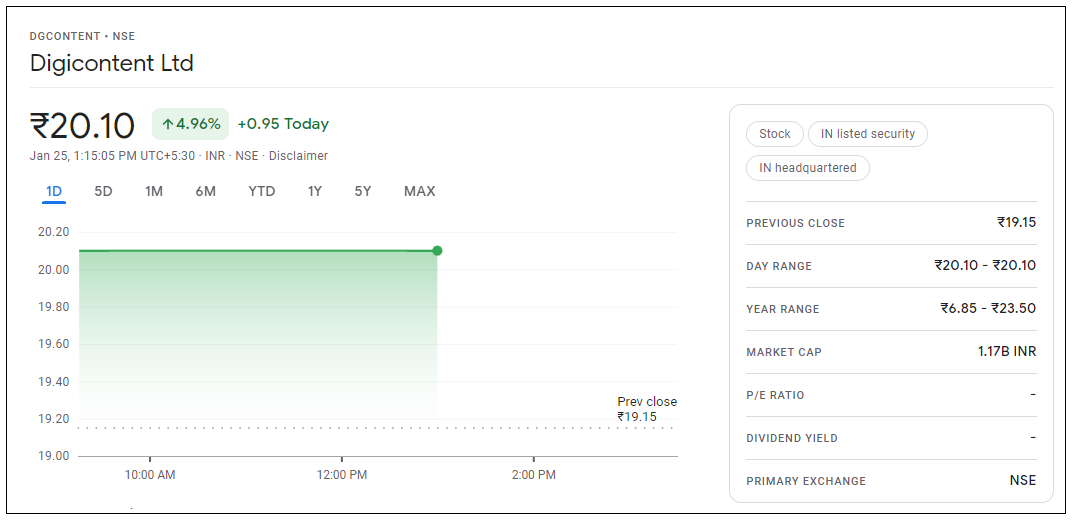Select the IN headquartered chip

coord(807,168)
